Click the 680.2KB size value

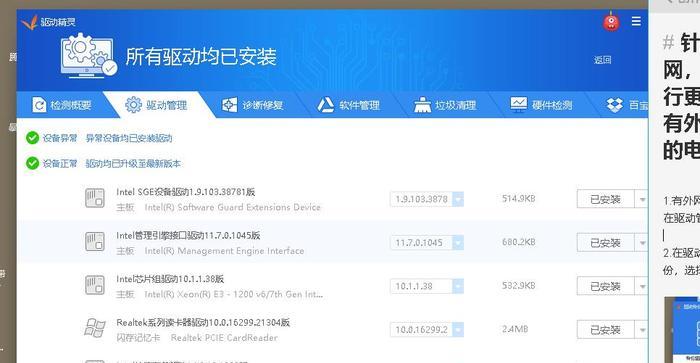pos(518,242)
